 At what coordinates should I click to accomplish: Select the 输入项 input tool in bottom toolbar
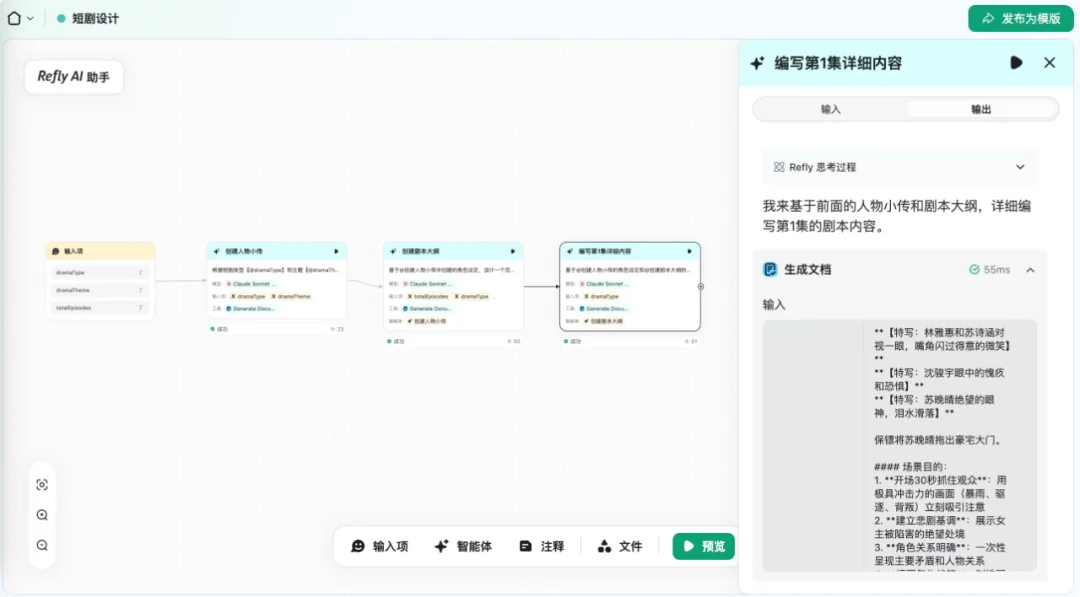coord(381,546)
